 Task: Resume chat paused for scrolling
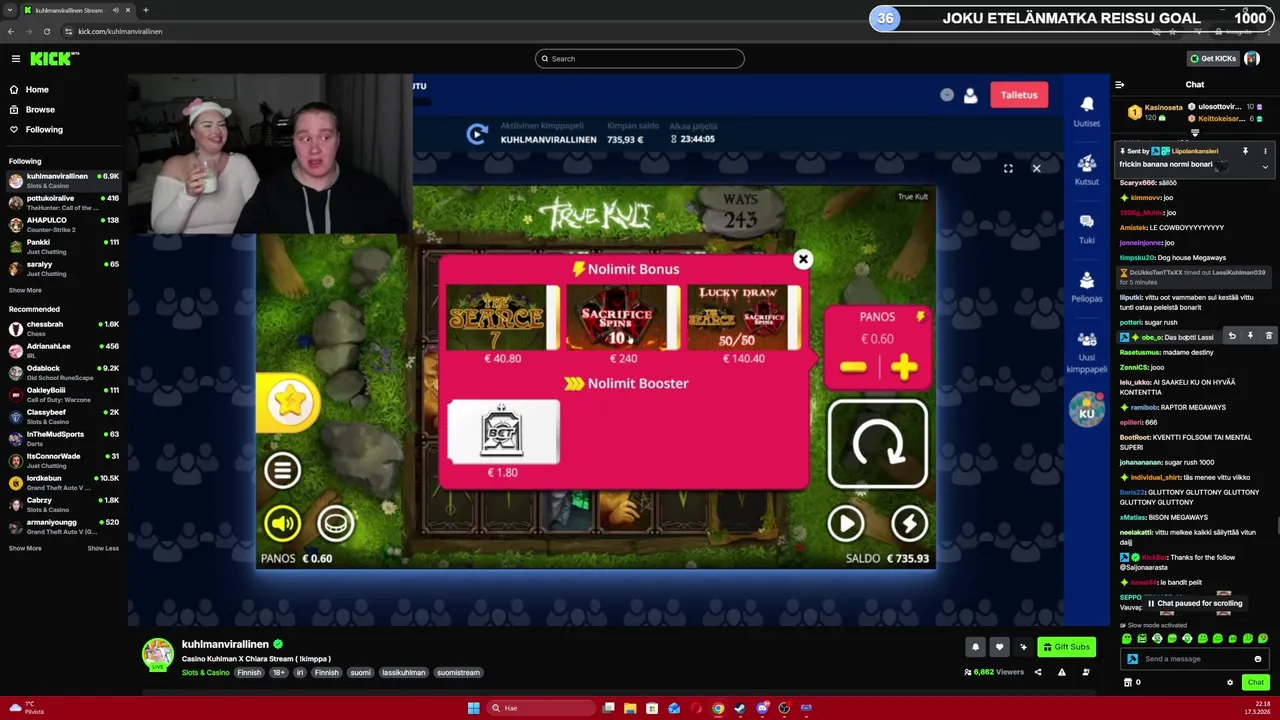[x=1194, y=604]
